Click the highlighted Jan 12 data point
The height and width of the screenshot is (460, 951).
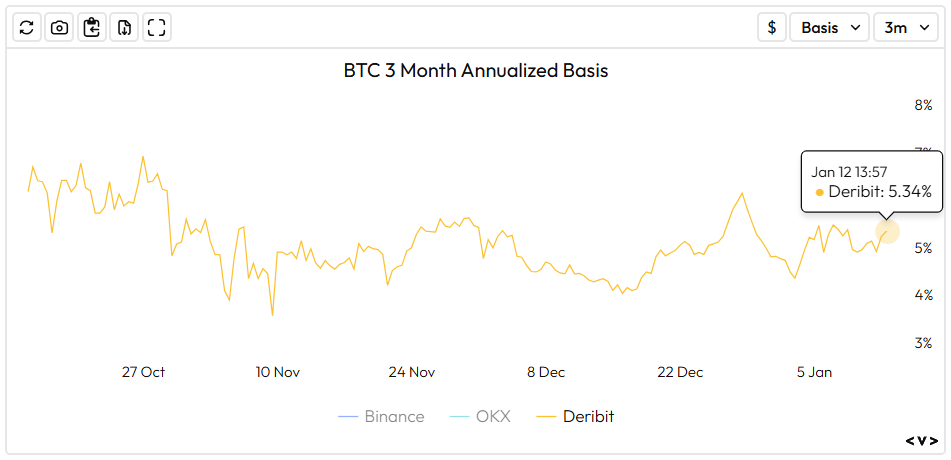point(887,232)
